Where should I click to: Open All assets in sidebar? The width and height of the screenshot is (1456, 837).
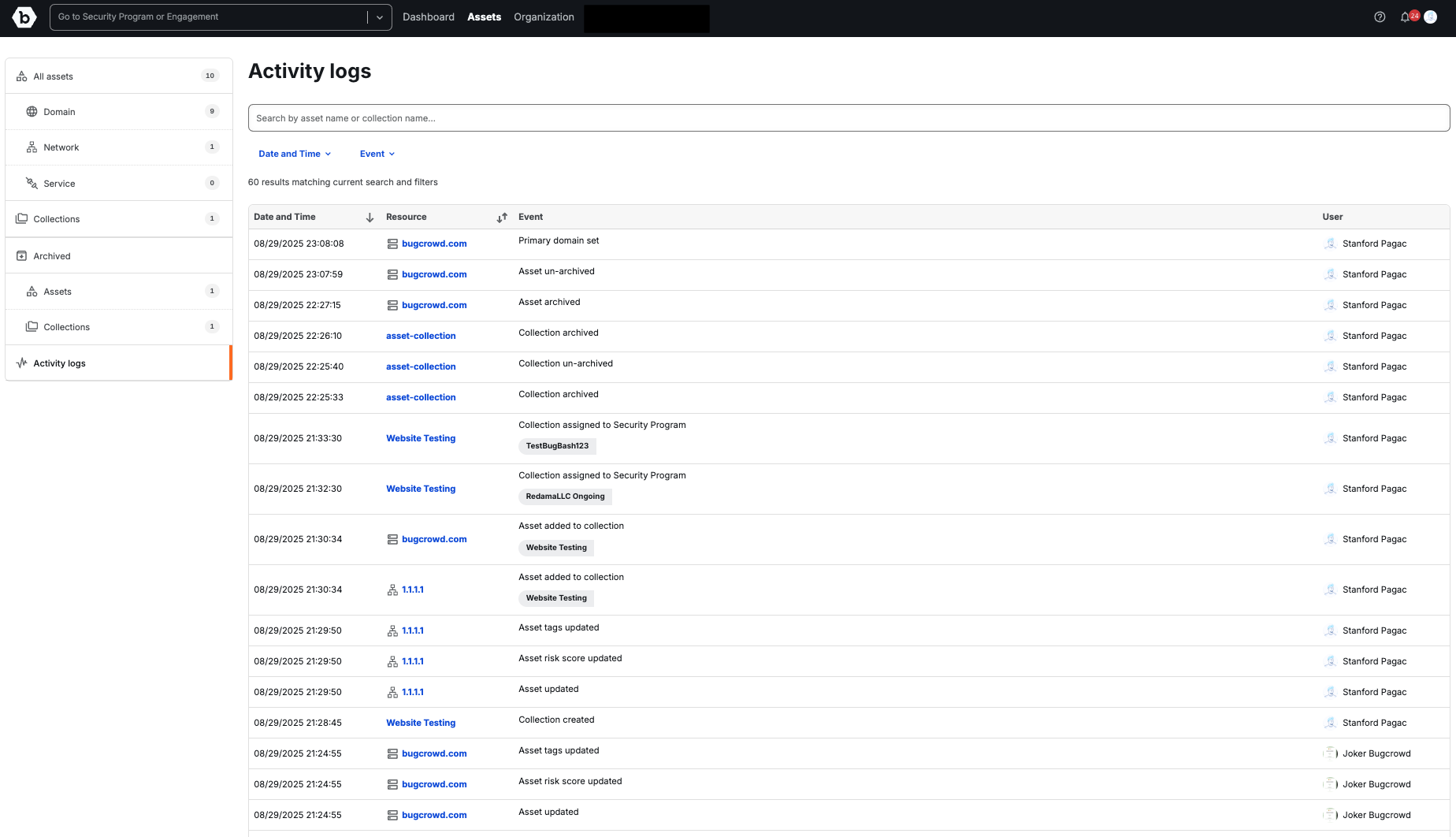pos(119,76)
